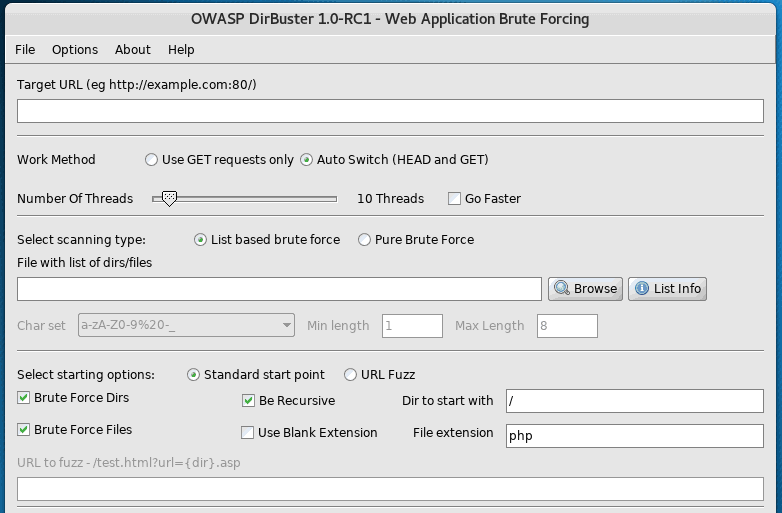Image resolution: width=782 pixels, height=513 pixels.
Task: Open the Help menu
Action: pos(181,50)
